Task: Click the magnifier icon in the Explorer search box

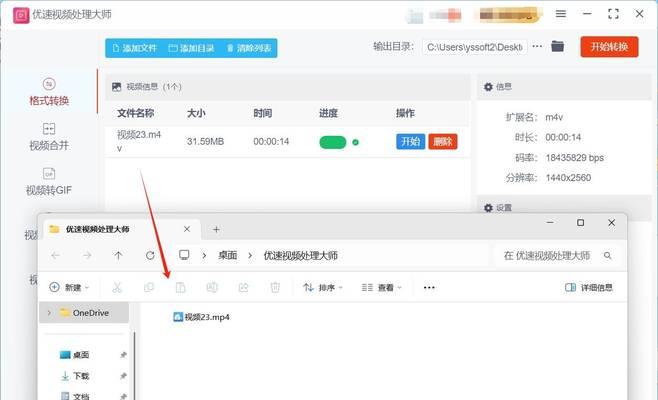Action: click(608, 255)
